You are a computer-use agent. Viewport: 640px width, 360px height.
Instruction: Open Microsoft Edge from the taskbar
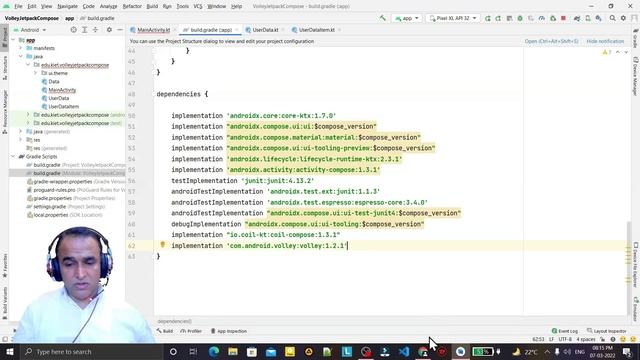tap(214, 351)
